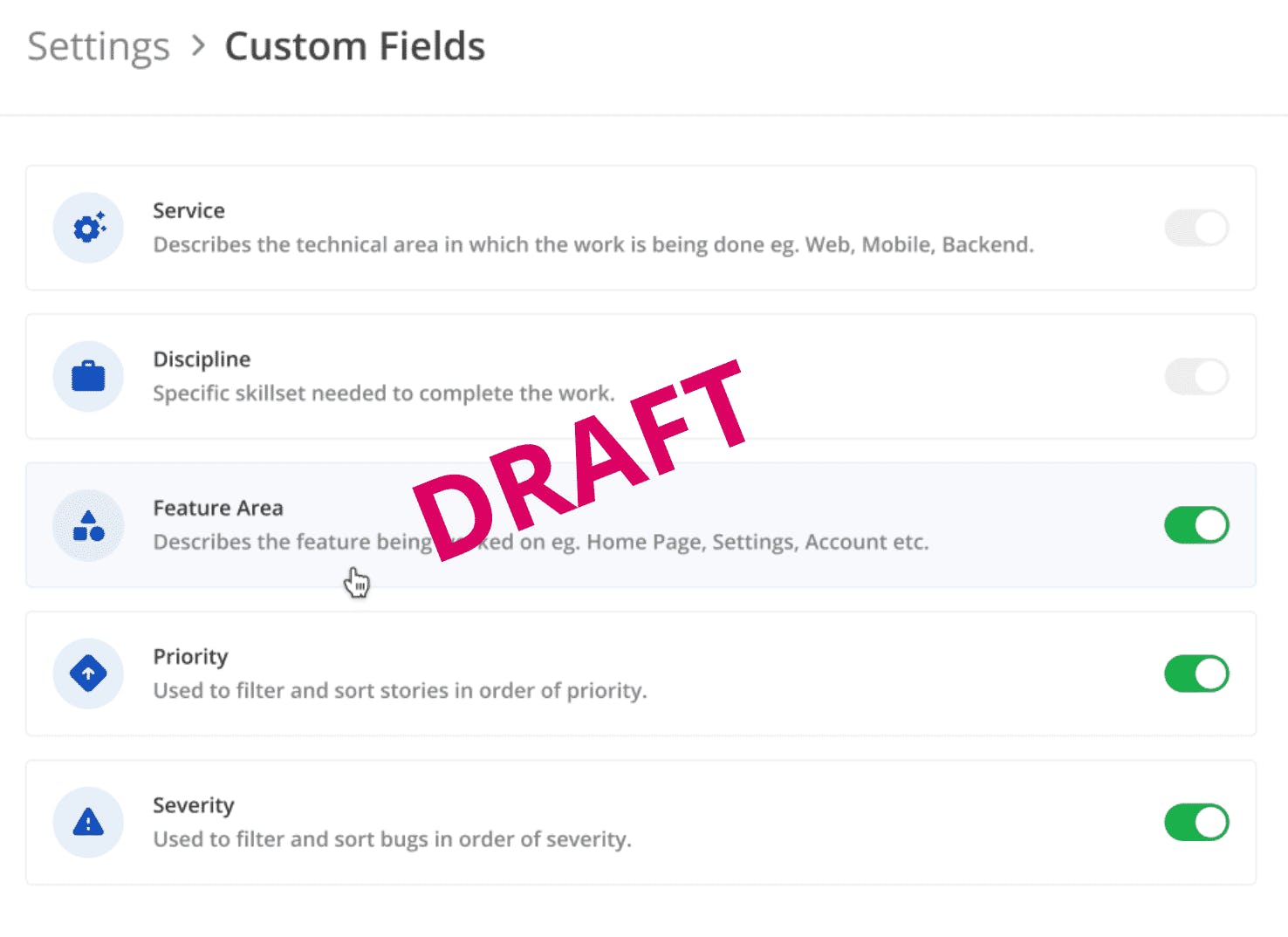Enable the Service field toggle
The image size is (1288, 937).
tap(1196, 228)
